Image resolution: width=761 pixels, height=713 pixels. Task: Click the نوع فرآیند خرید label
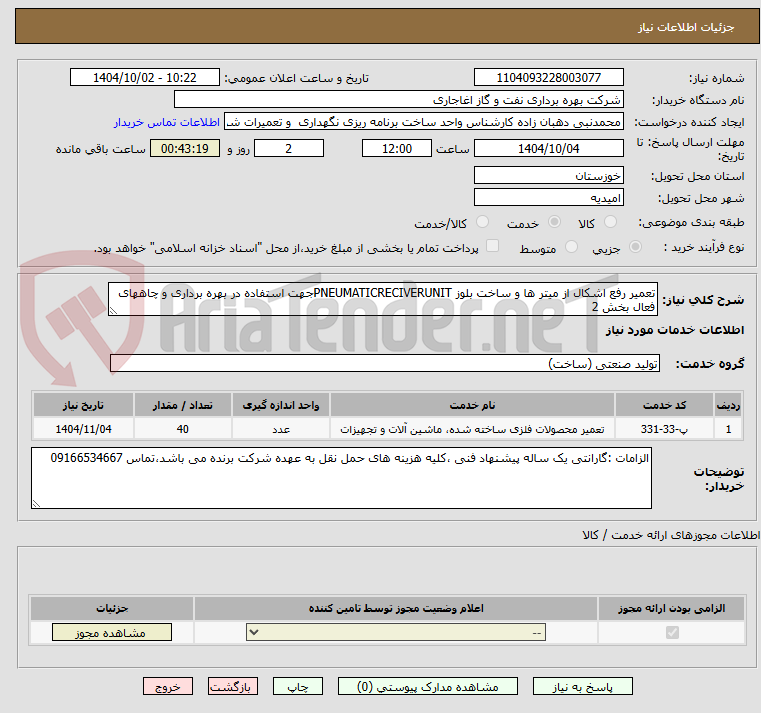click(704, 247)
